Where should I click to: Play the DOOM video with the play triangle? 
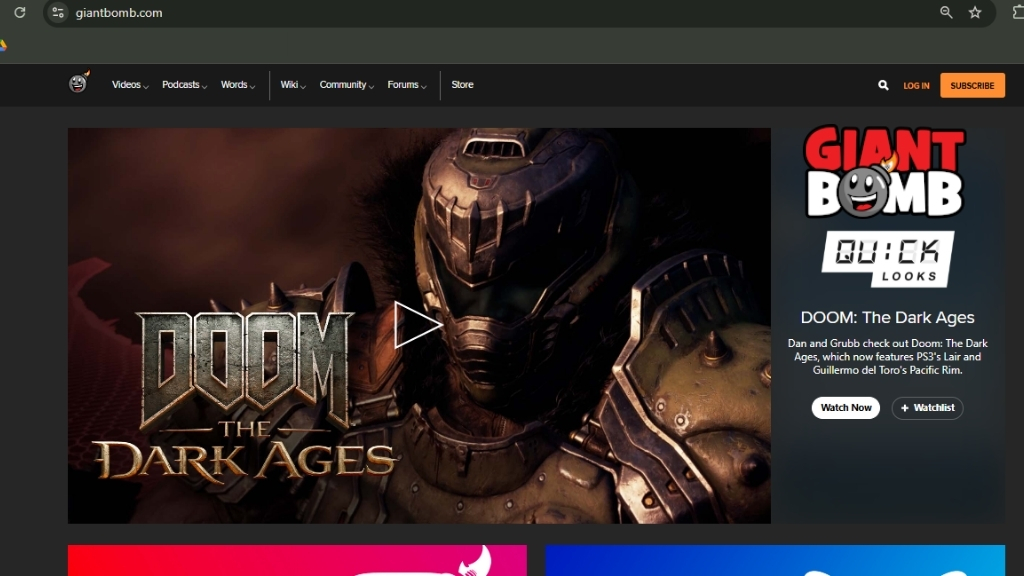418,325
